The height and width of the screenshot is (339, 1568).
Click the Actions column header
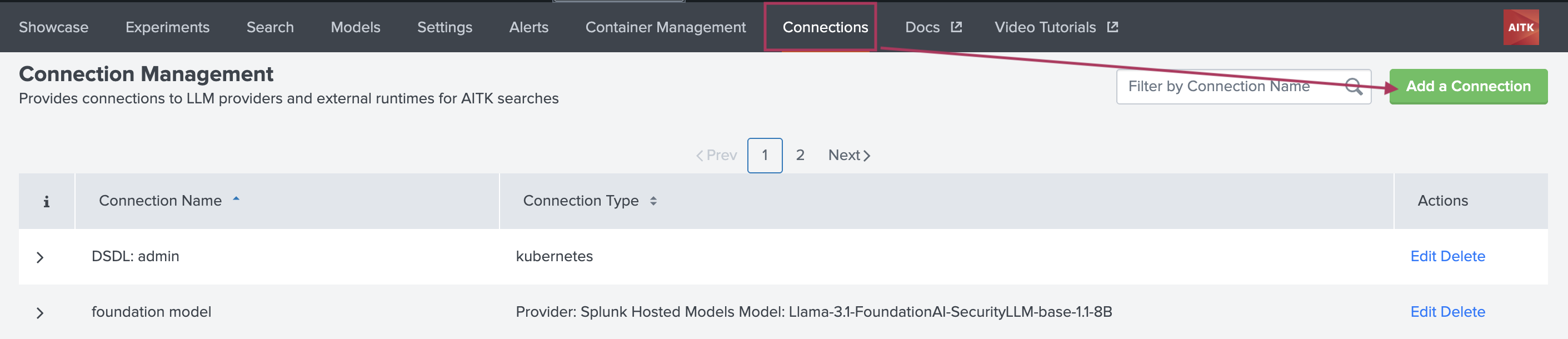pos(1442,200)
